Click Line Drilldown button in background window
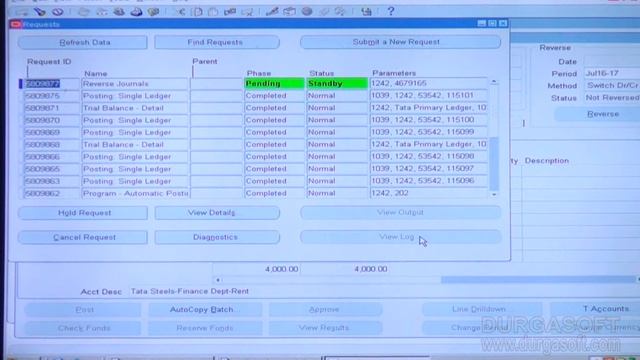Viewport: 640px width, 360px height. pyautogui.click(x=482, y=309)
